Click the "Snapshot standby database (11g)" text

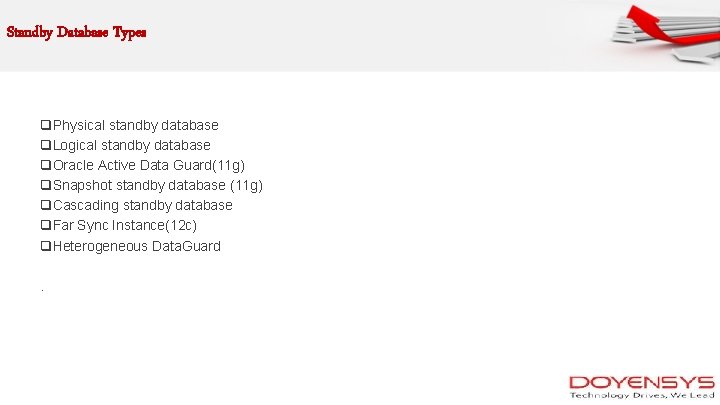coord(158,185)
